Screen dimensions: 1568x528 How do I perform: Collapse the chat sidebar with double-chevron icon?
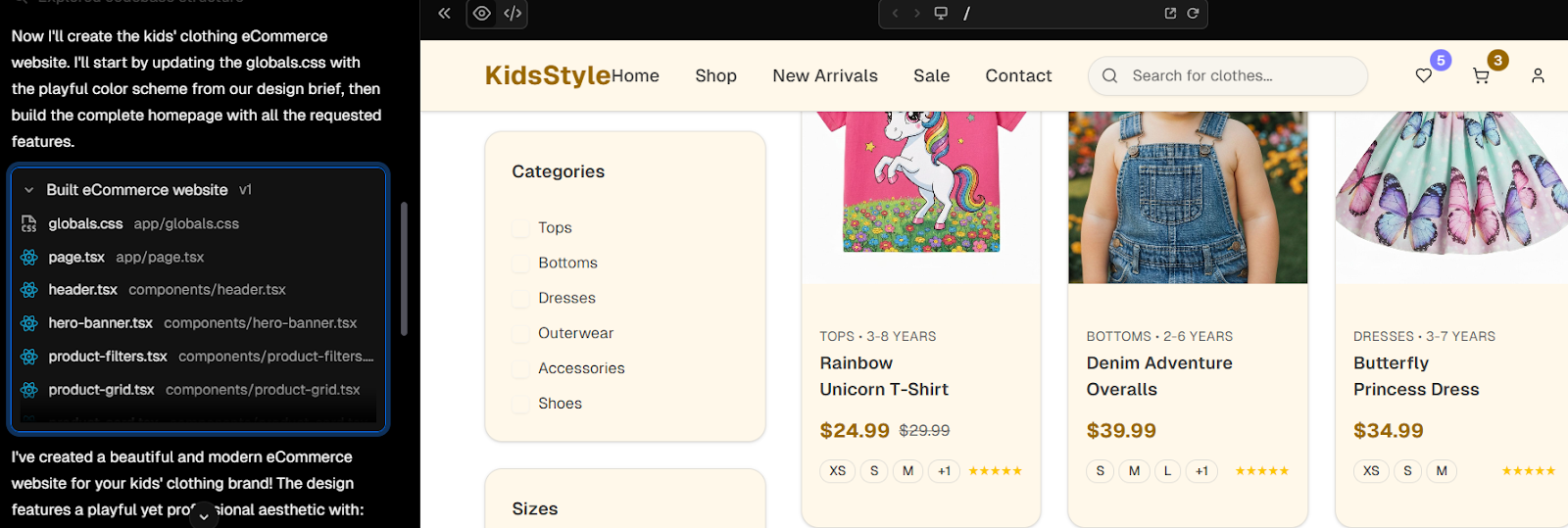click(444, 14)
